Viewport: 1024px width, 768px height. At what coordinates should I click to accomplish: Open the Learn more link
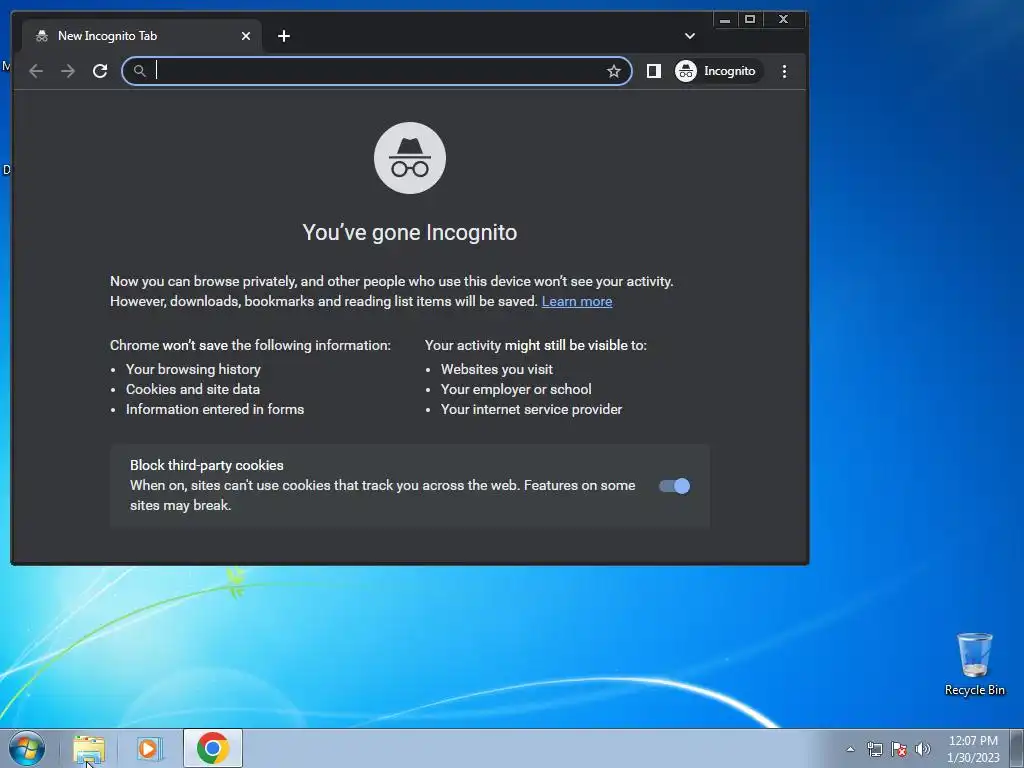coord(577,301)
